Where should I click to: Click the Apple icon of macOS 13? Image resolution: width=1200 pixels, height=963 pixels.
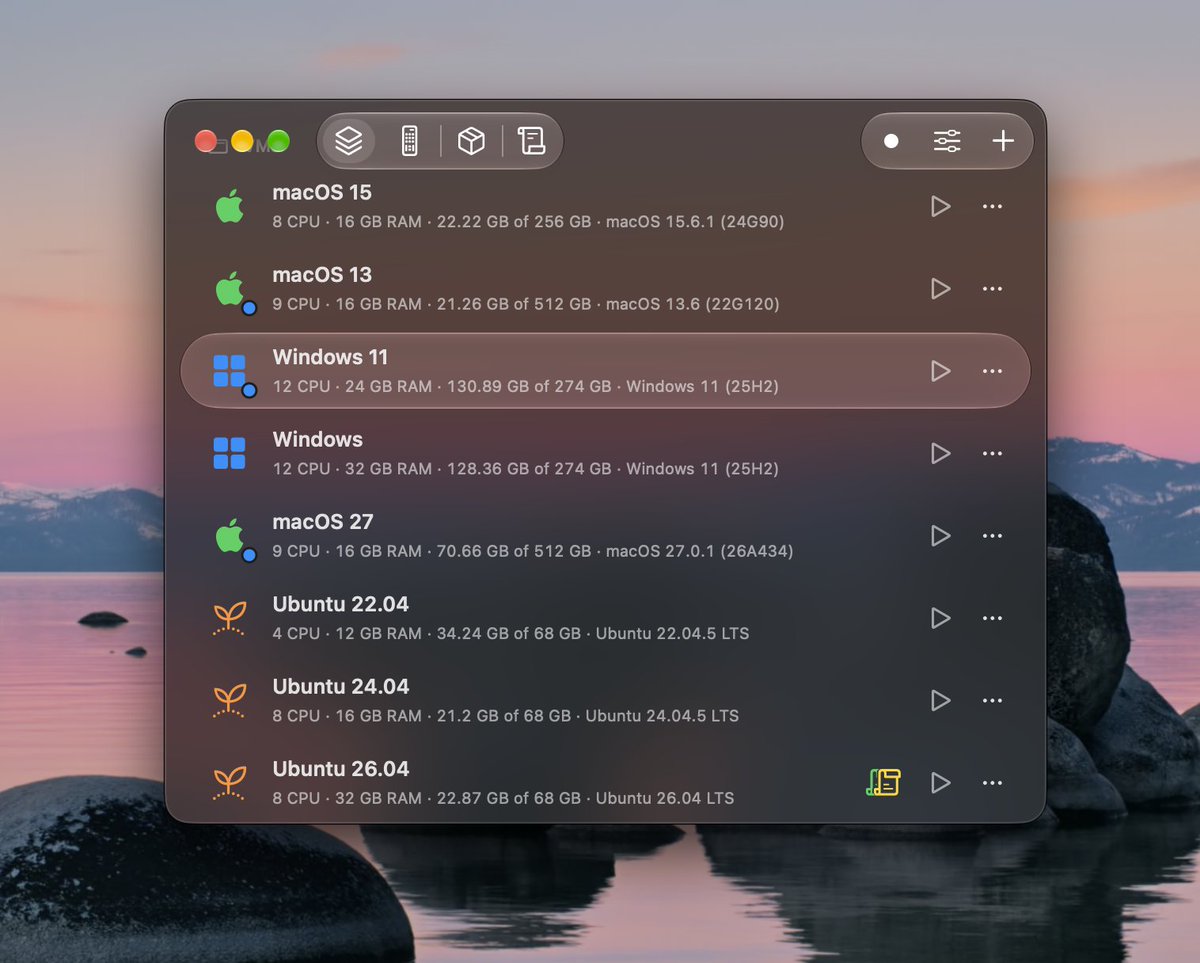[x=229, y=288]
